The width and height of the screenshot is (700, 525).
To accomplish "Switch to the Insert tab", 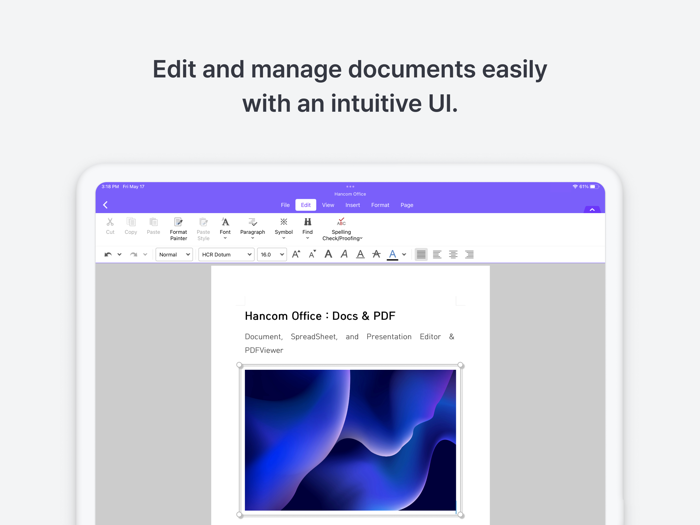I will click(x=353, y=205).
